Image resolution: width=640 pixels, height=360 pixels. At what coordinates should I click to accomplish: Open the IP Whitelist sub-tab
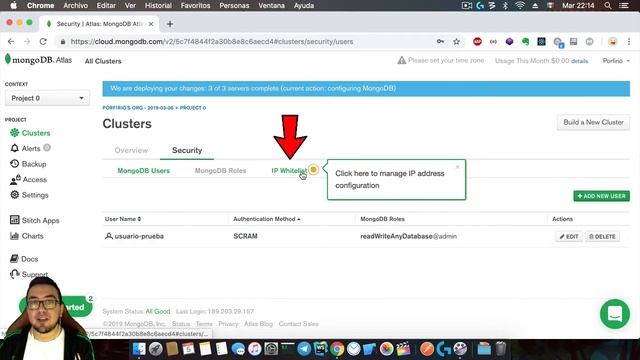[289, 171]
